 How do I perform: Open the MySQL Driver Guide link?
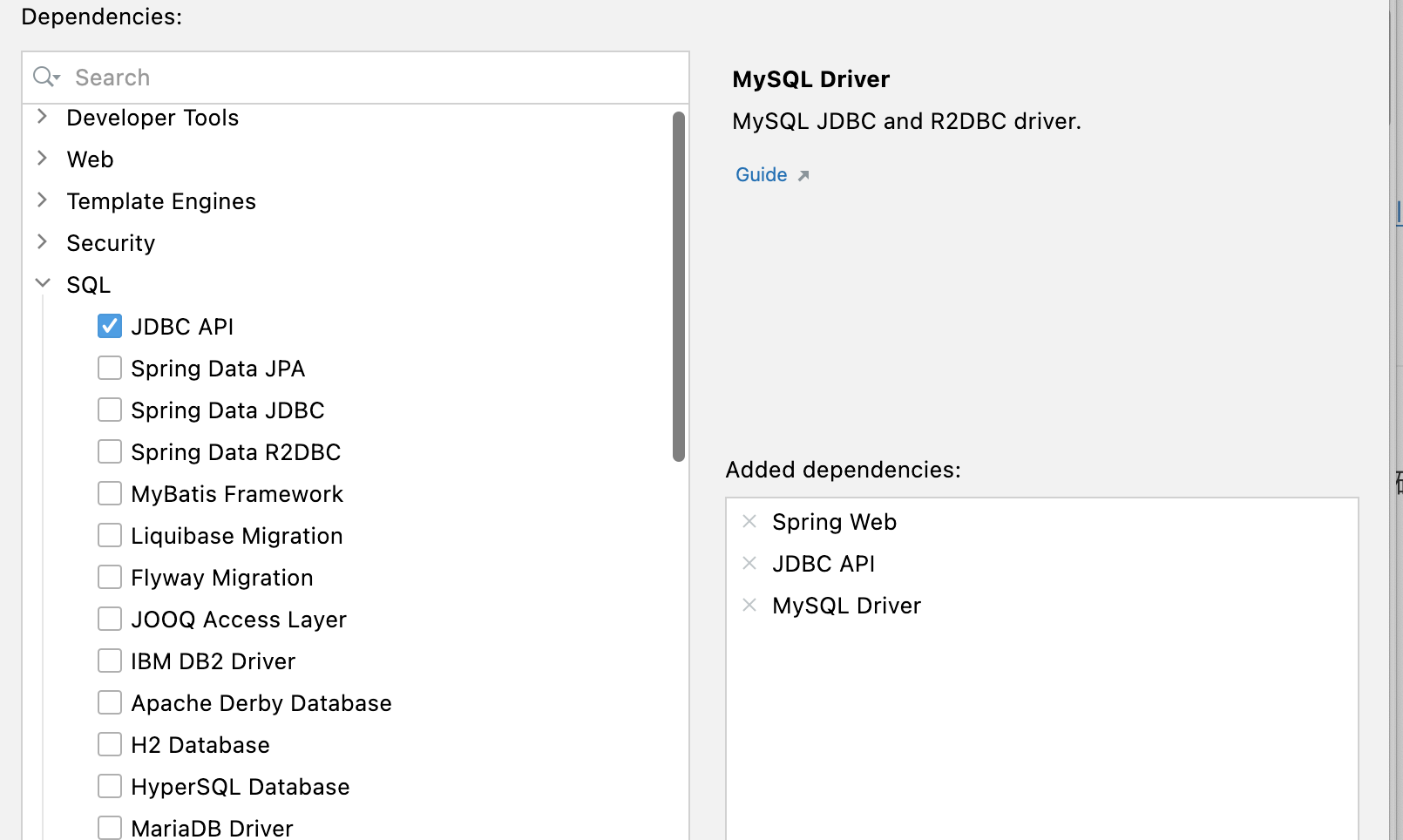(762, 175)
